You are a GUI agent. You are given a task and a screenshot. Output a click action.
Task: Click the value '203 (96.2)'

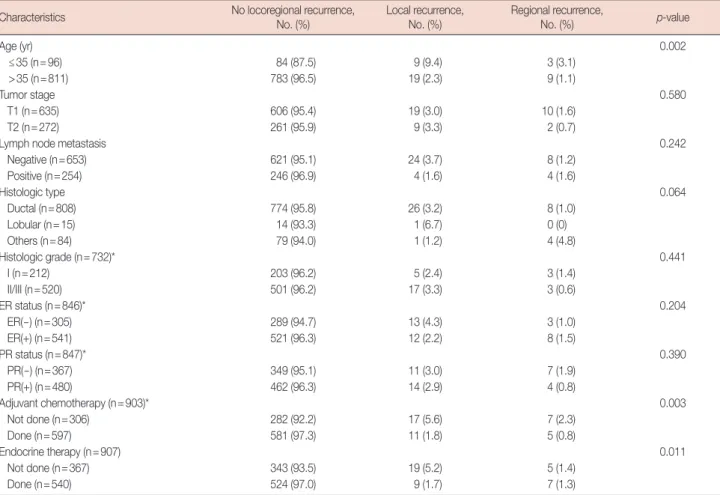[293, 273]
